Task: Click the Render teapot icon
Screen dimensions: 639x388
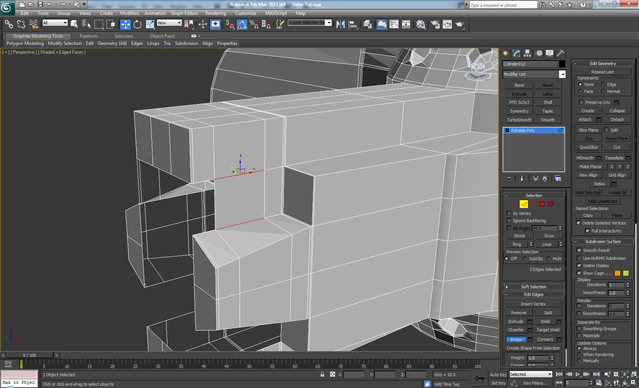Action: 460,24
